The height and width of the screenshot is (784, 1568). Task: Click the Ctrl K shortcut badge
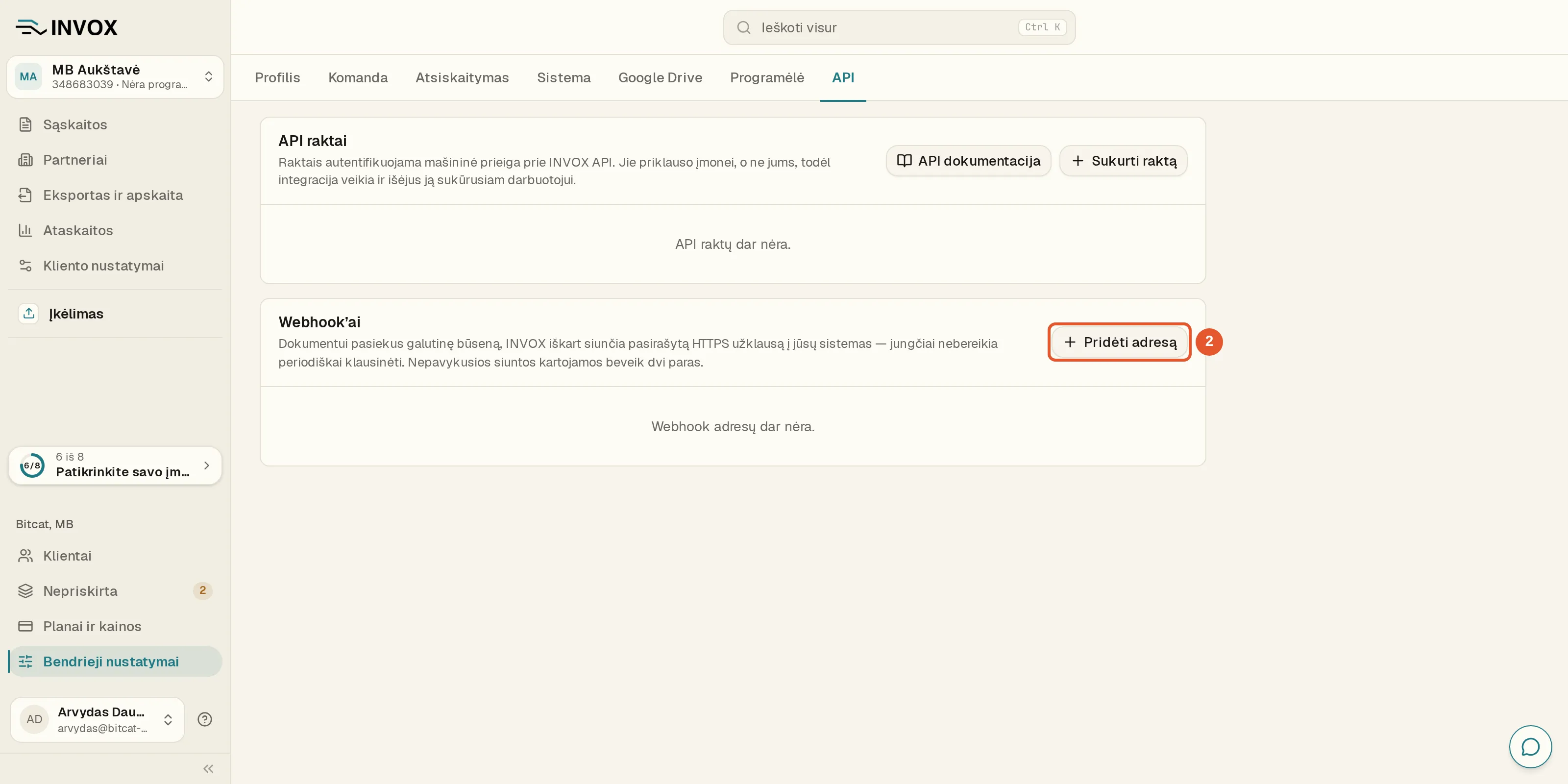pyautogui.click(x=1042, y=27)
